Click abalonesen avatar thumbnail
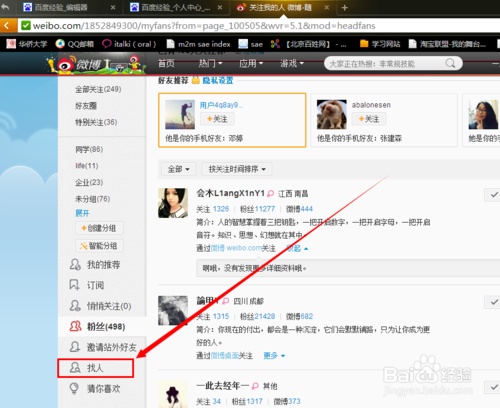 click(x=331, y=114)
